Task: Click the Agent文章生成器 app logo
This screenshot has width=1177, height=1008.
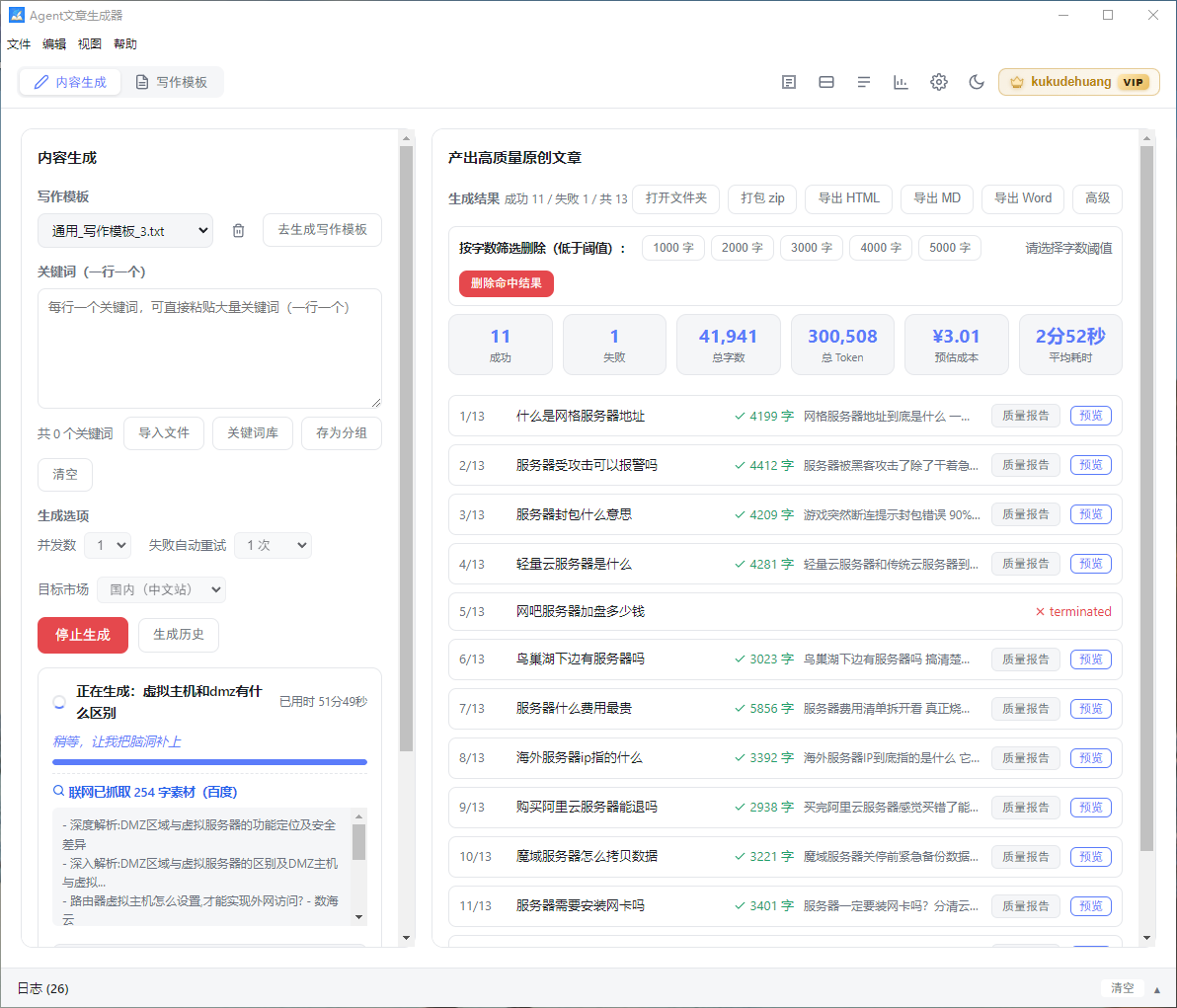Action: (x=16, y=15)
